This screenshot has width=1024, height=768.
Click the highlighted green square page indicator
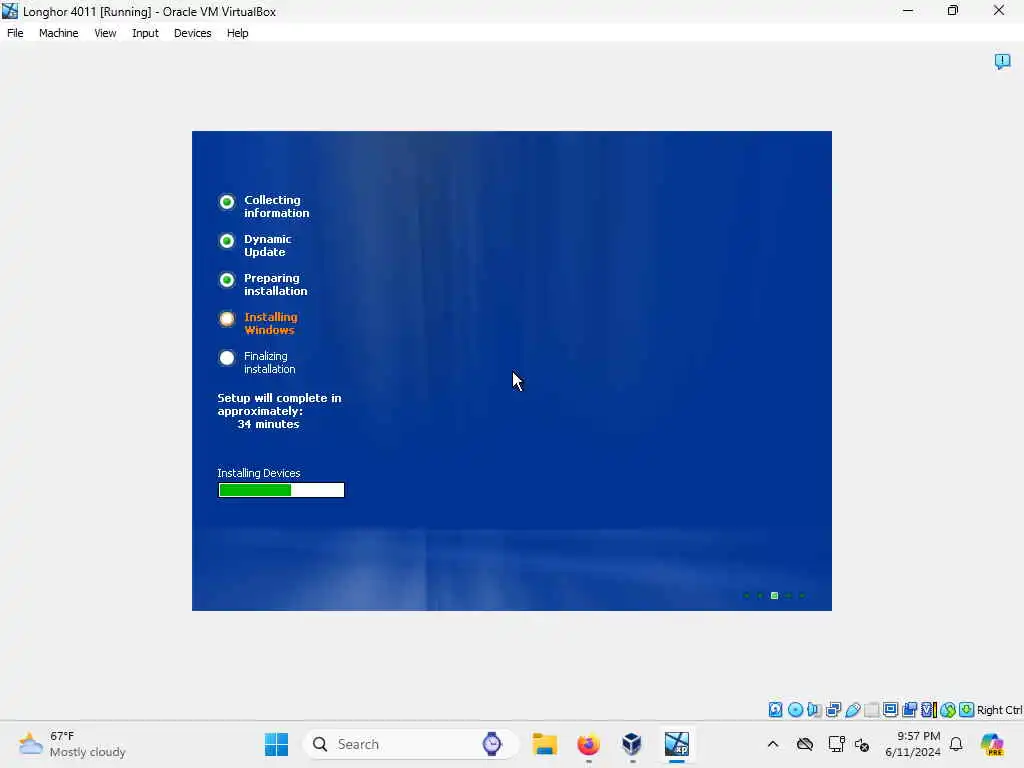click(775, 596)
